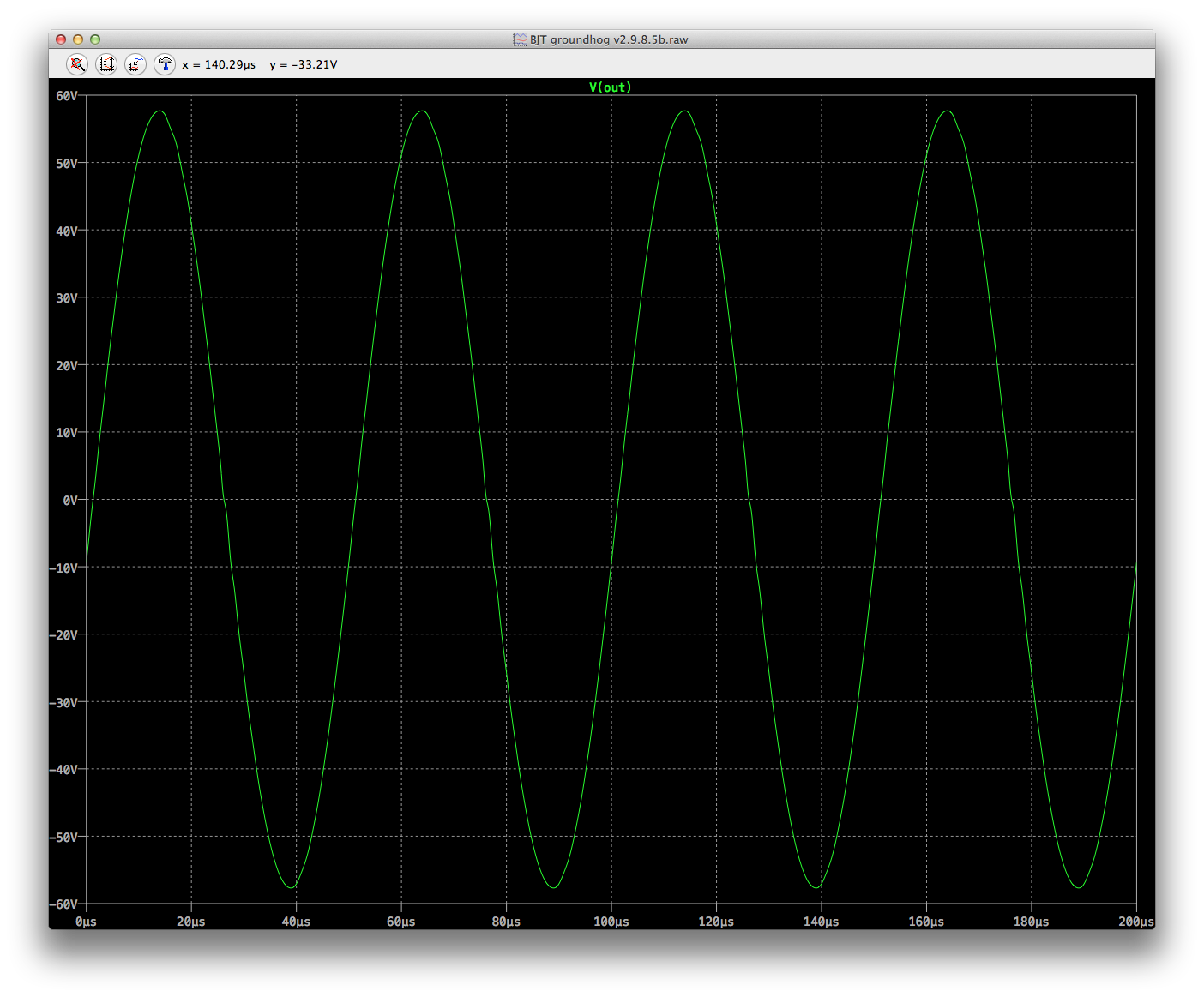
Task: Click the 80µs time axis label
Action: click(x=506, y=922)
